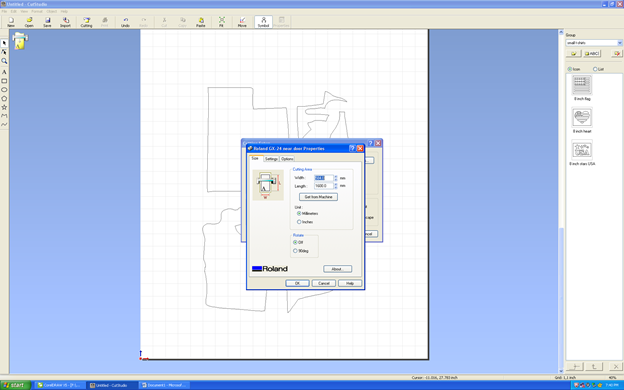Click the Properties dialog question mark help button
The height and width of the screenshot is (390, 624).
[352, 148]
